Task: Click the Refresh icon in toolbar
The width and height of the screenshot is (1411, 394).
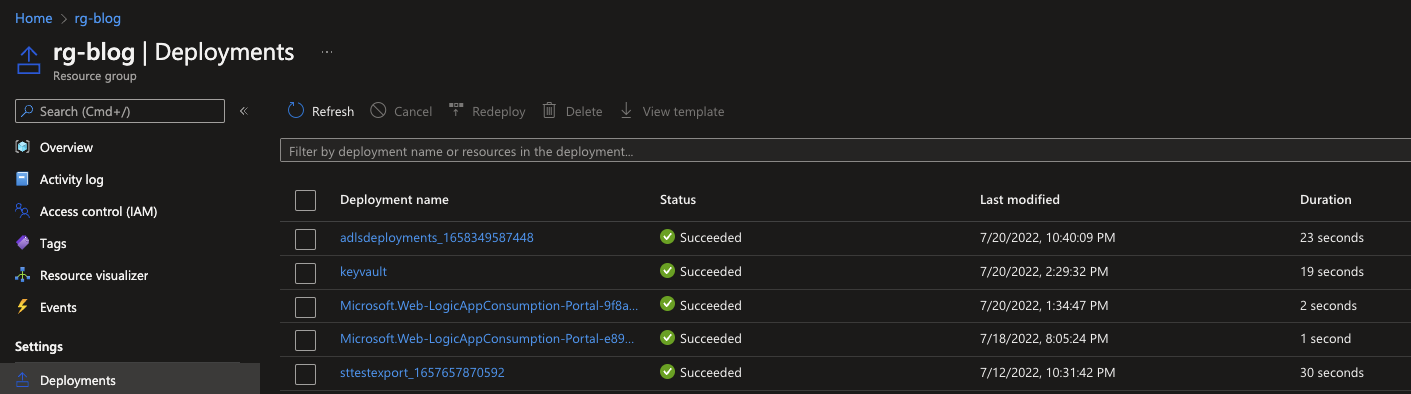Action: click(296, 111)
